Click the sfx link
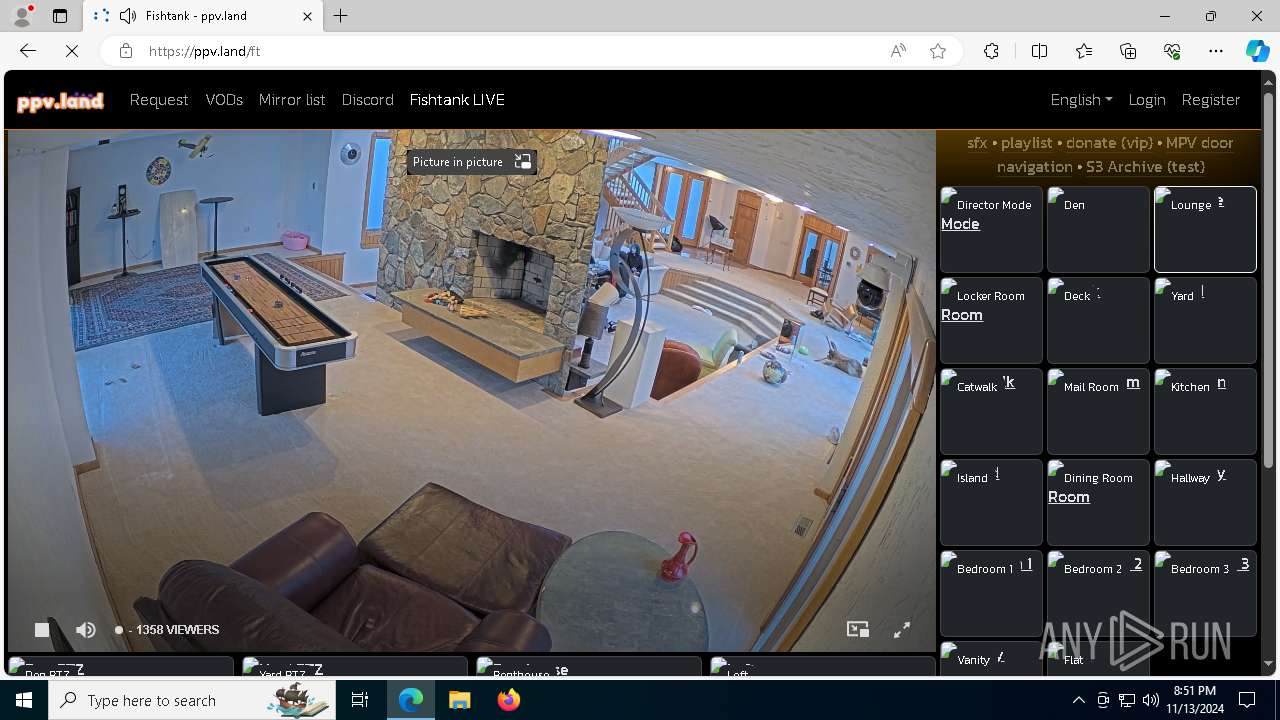The height and width of the screenshot is (720, 1280). (x=977, y=143)
